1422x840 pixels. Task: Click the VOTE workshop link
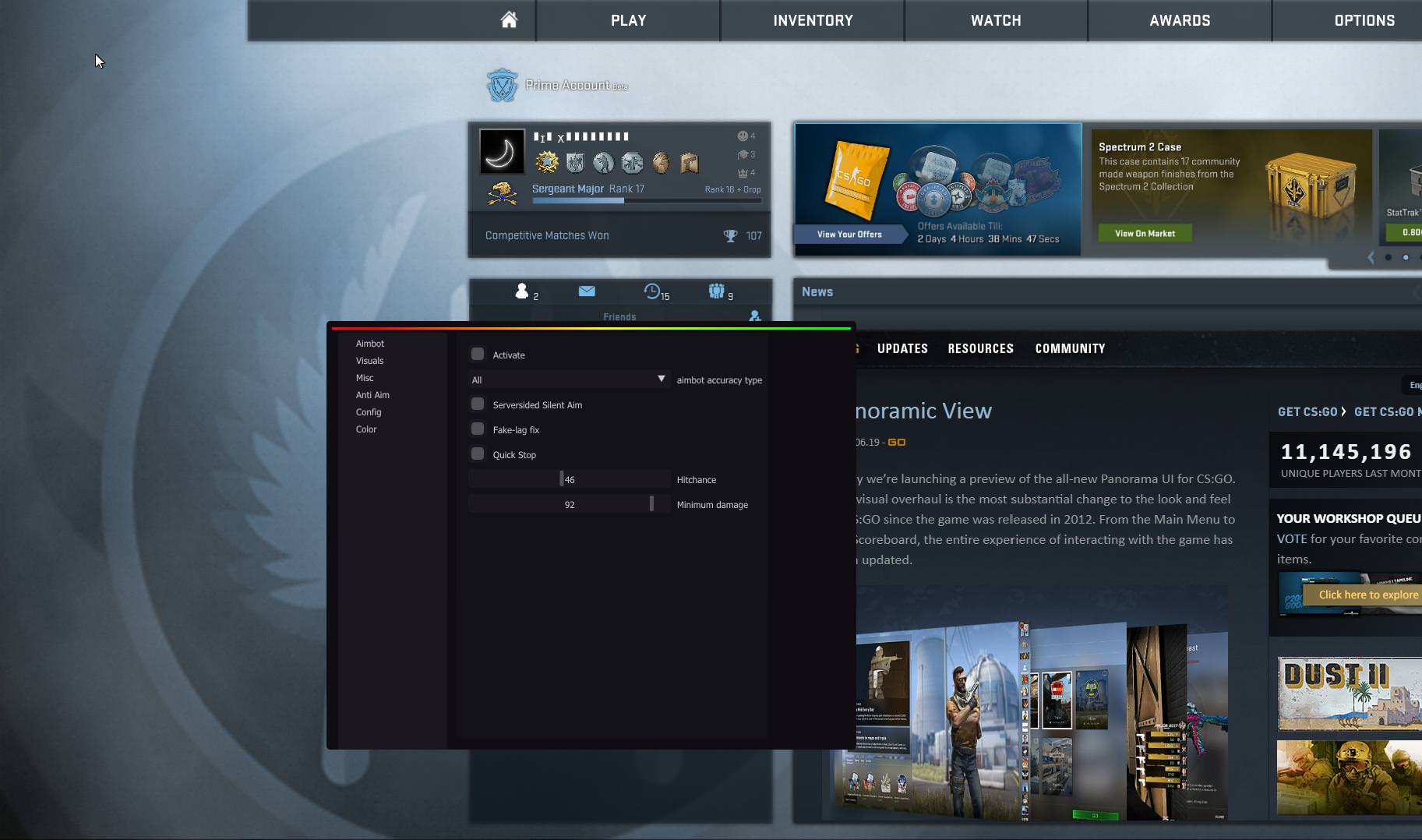tap(1292, 538)
